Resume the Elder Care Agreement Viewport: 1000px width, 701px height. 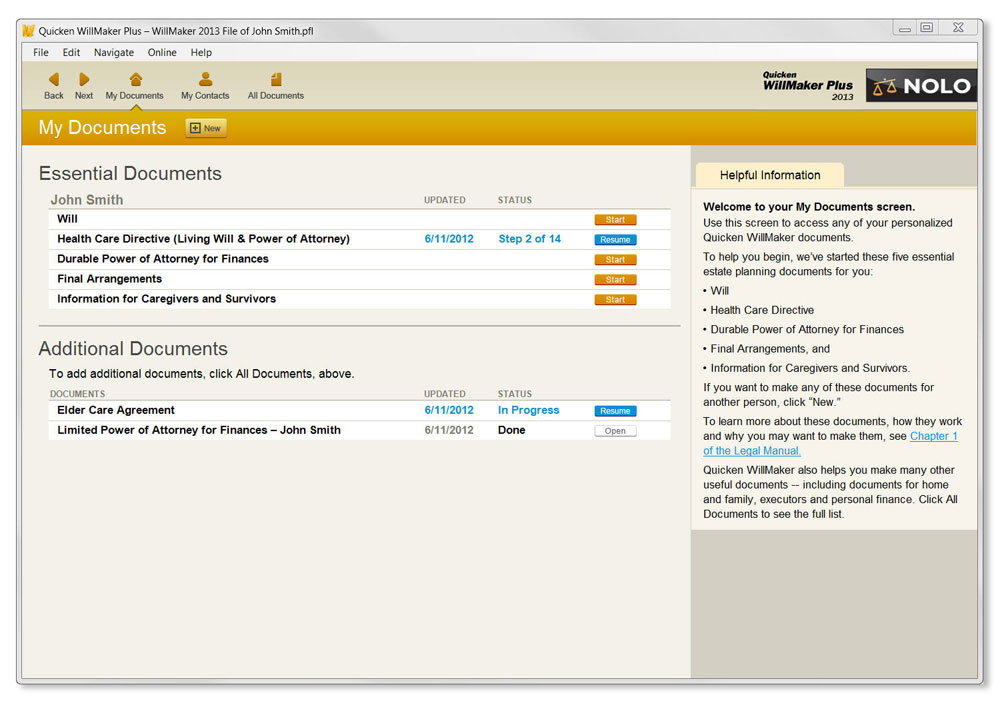[x=615, y=411]
